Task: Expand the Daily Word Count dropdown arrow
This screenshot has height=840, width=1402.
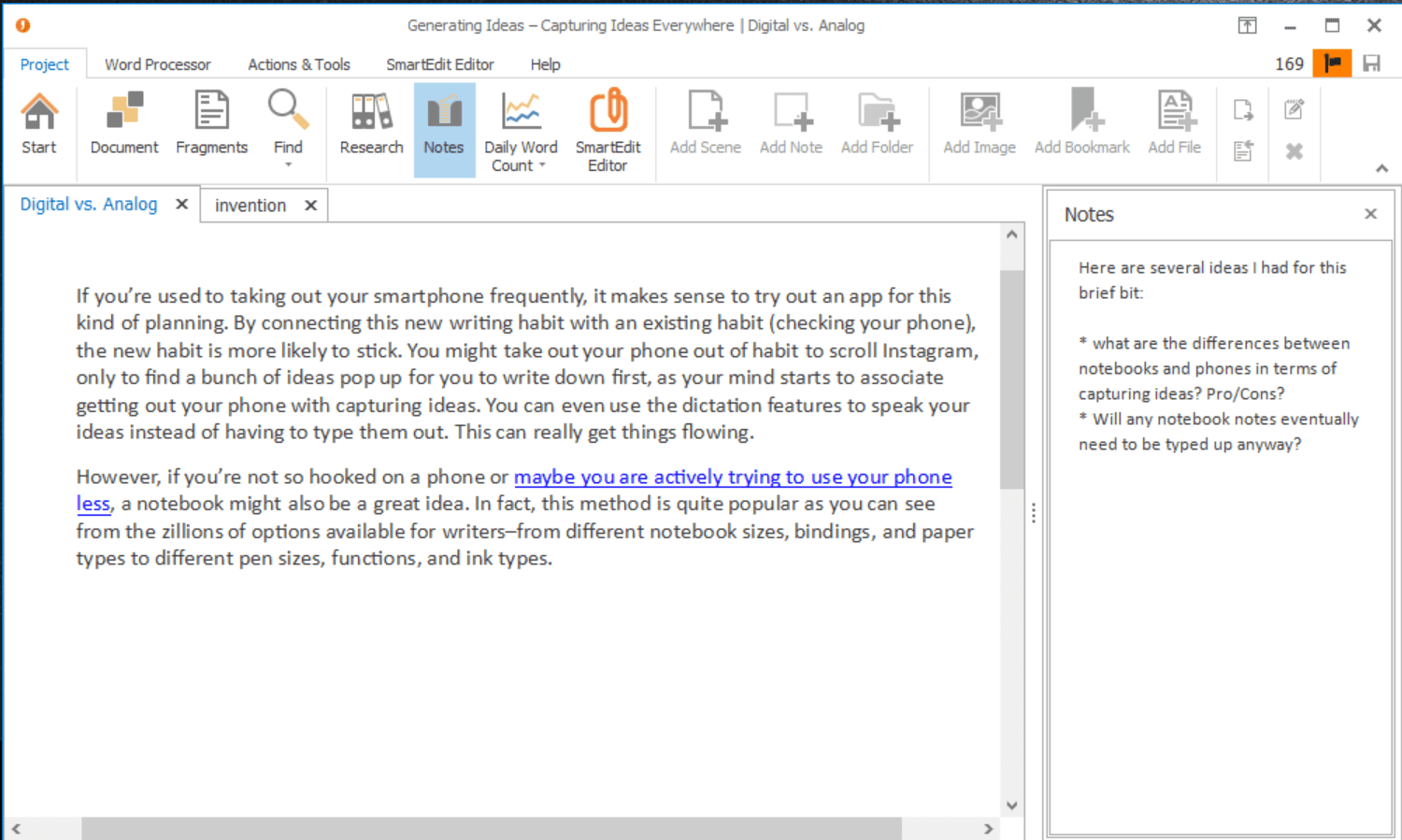Action: [x=542, y=165]
